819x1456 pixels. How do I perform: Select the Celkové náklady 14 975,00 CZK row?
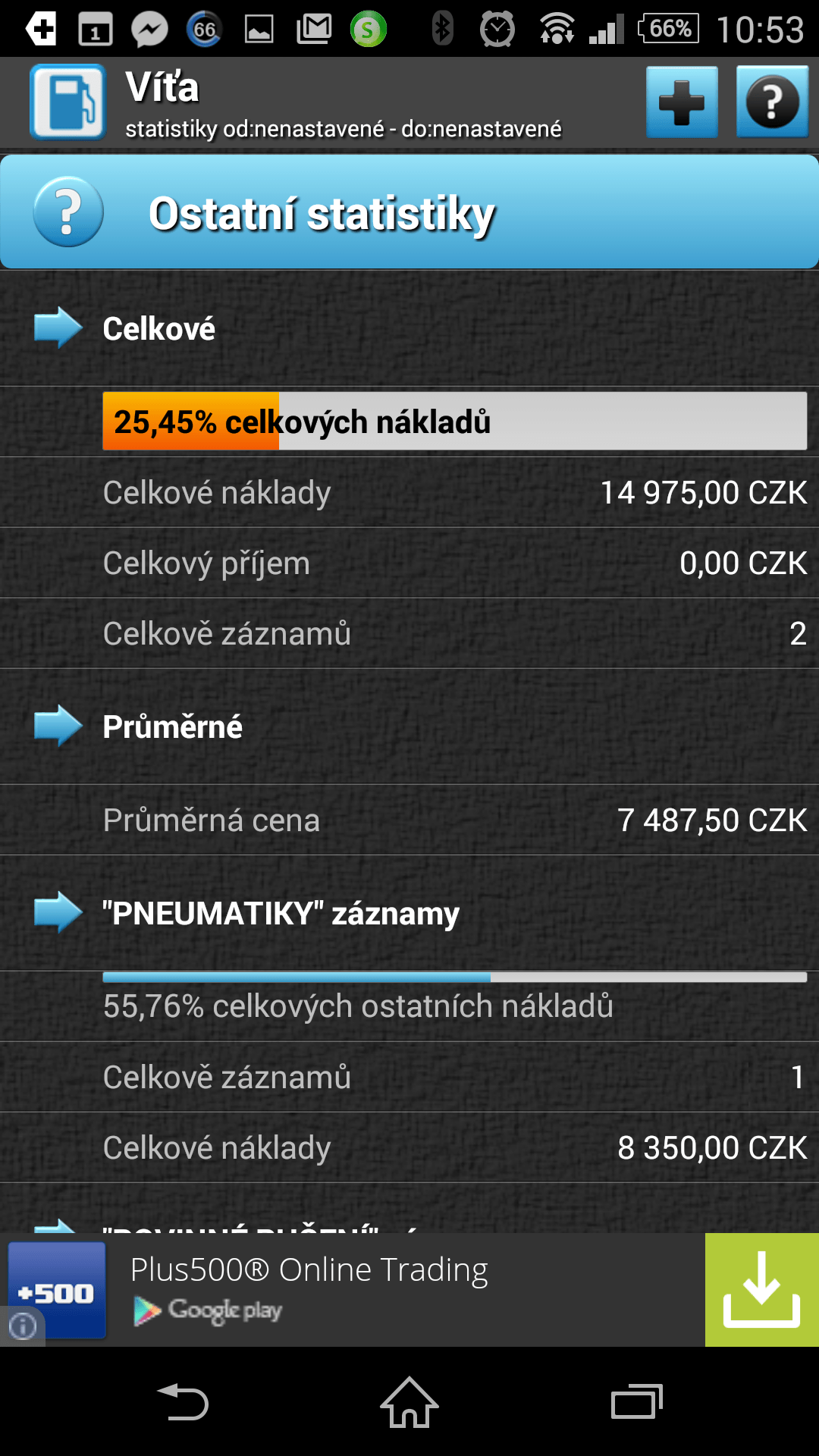[x=409, y=492]
